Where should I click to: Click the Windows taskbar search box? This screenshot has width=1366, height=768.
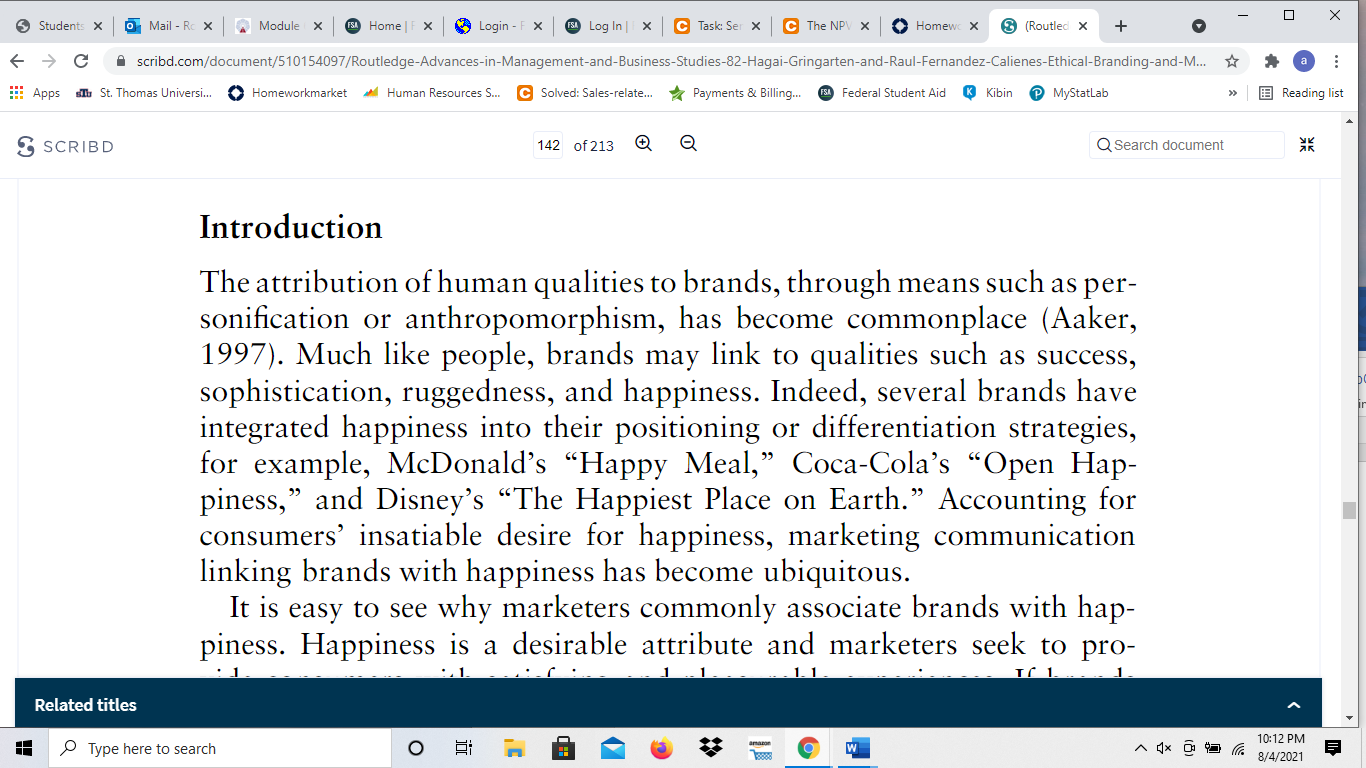[x=220, y=748]
